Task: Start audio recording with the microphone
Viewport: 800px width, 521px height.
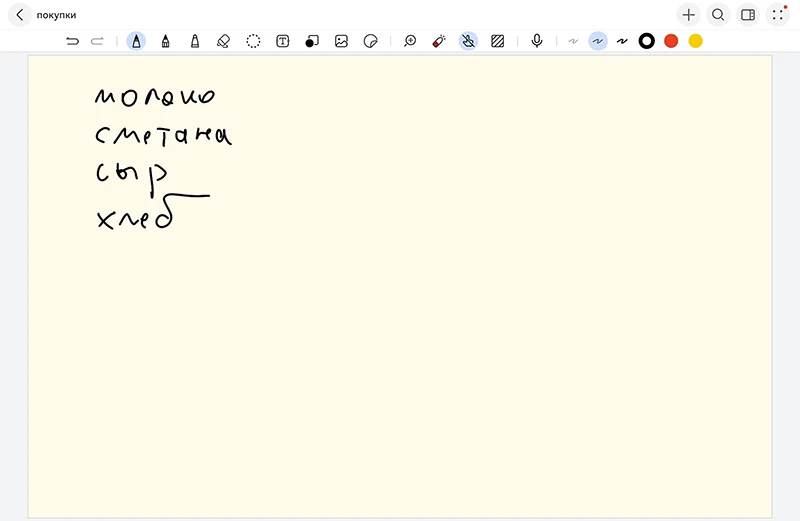Action: [x=537, y=41]
